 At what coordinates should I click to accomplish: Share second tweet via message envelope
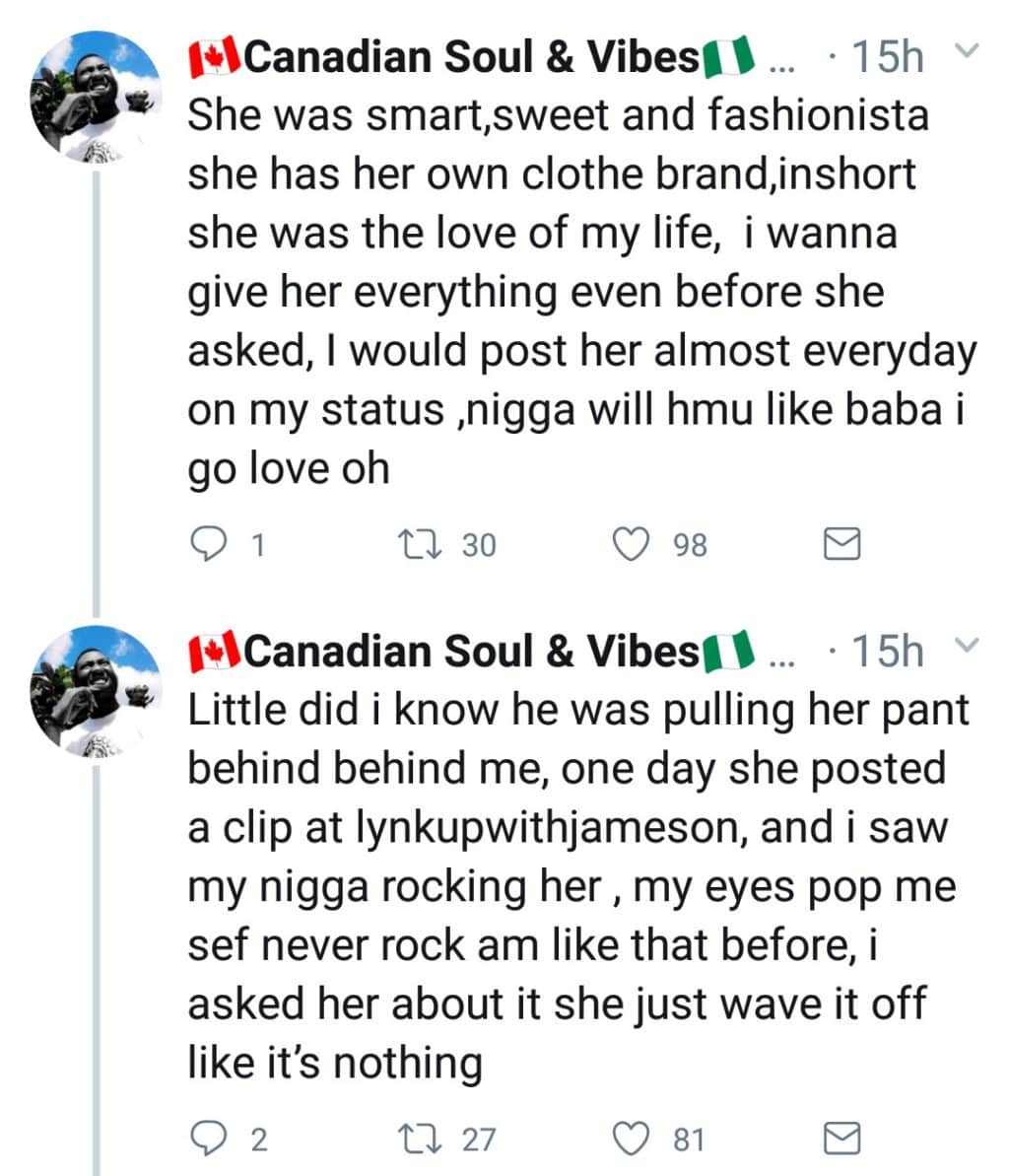point(841,1140)
